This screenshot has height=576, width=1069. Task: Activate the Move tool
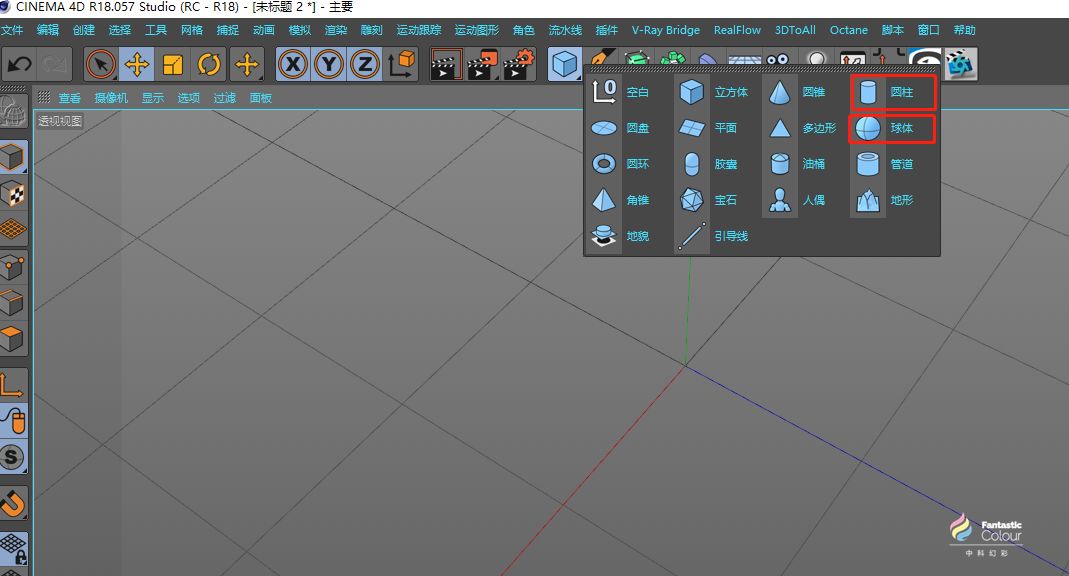137,65
